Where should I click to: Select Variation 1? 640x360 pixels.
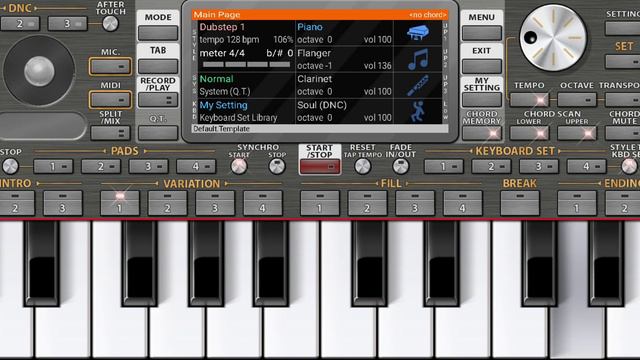[x=120, y=203]
